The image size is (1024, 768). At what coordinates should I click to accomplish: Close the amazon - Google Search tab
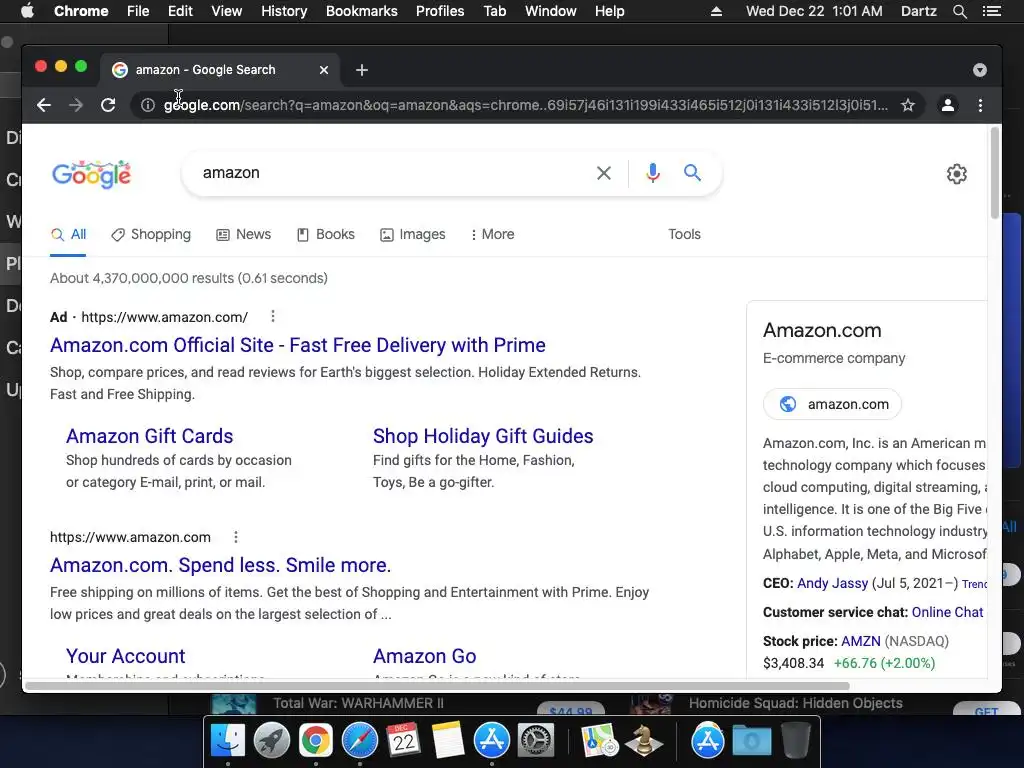324,70
